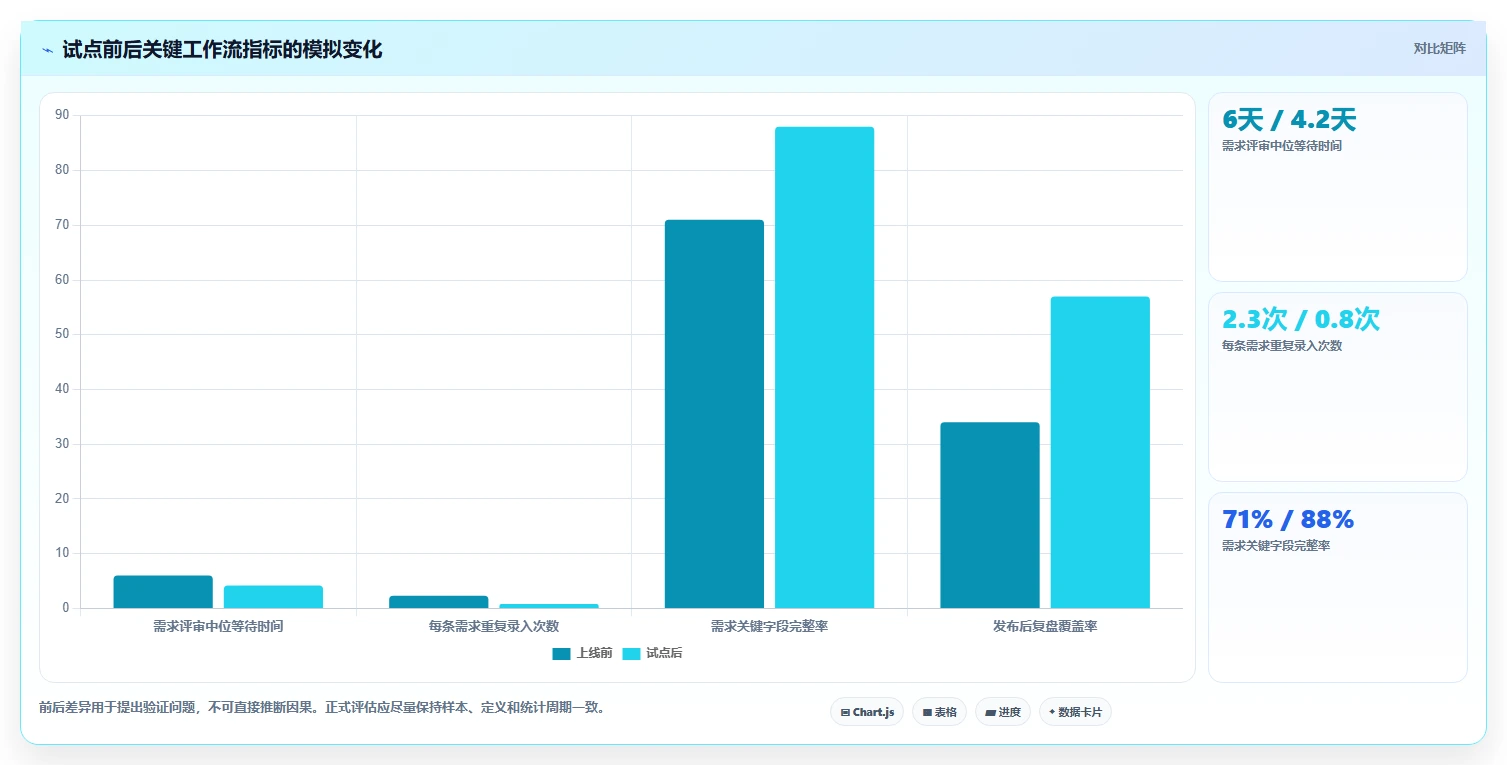Click the 对比矩阵 label in the header

point(1439,48)
